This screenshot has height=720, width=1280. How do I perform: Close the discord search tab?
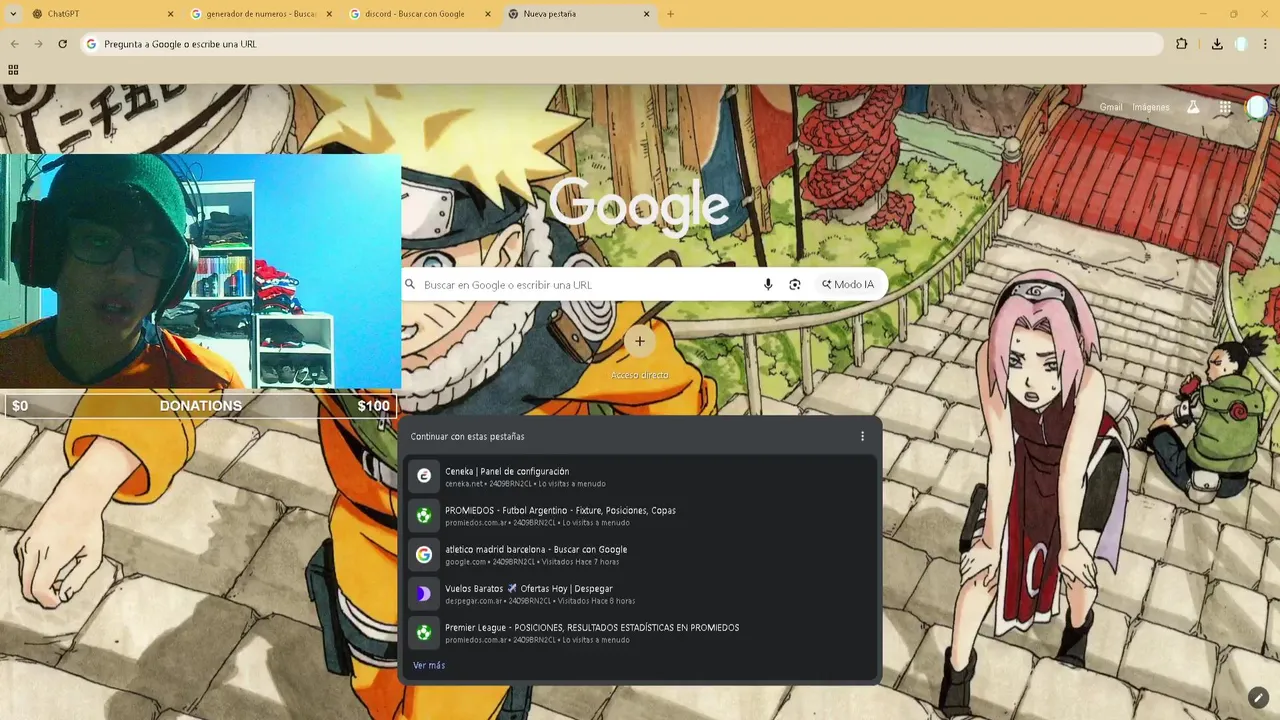[488, 14]
